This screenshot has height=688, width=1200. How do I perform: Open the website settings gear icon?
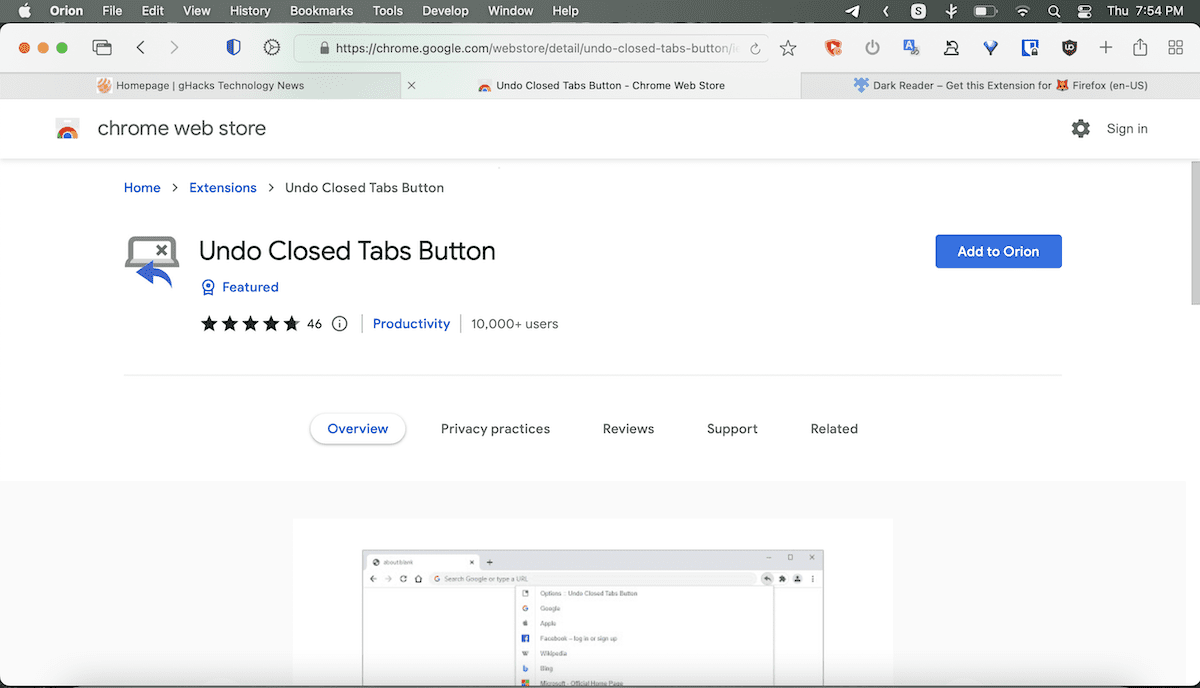pyautogui.click(x=271, y=47)
